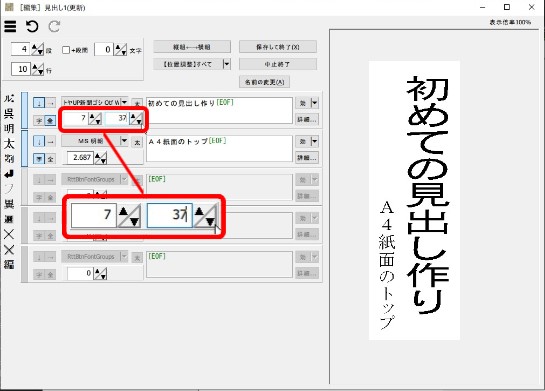Click the undo arrow icon
545x391 pixels.
(32, 26)
